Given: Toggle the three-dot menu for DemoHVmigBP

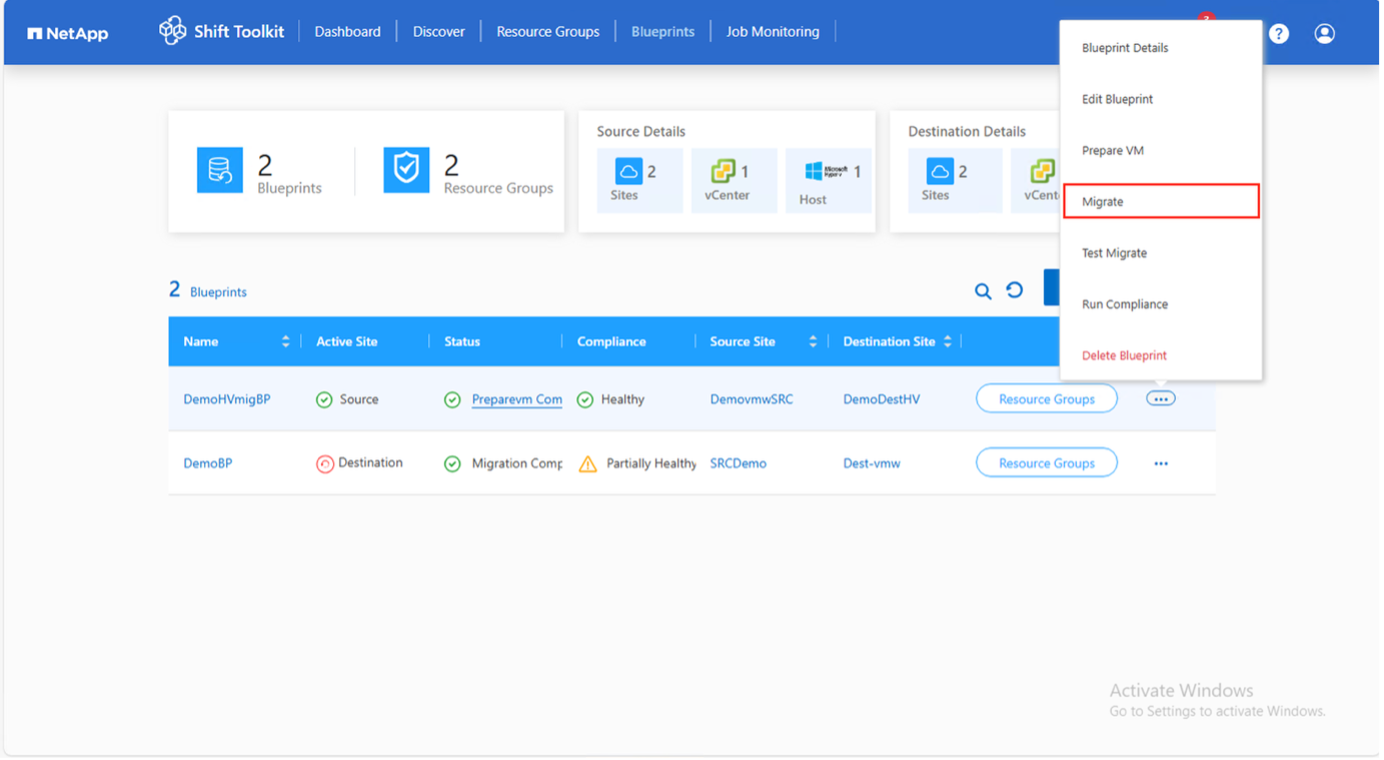Looking at the screenshot, I should click(x=1160, y=399).
